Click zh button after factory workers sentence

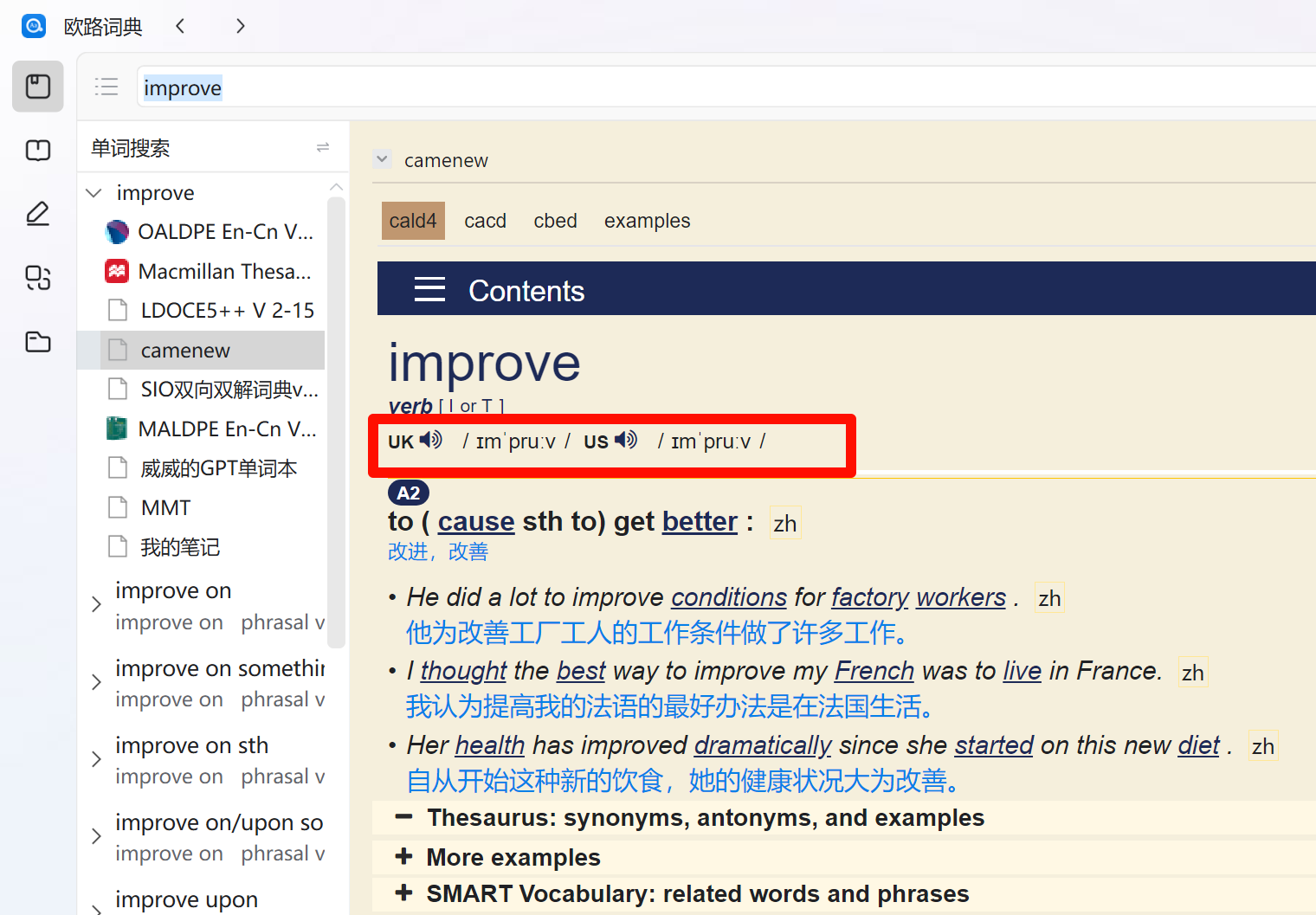(1049, 598)
